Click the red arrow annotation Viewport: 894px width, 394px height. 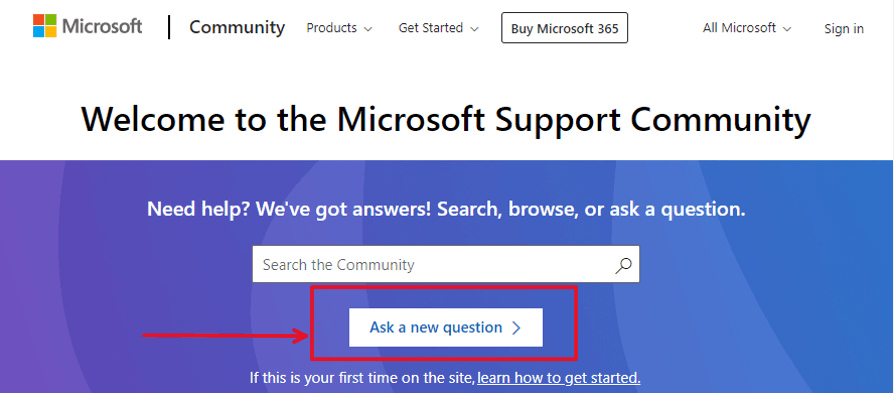(x=225, y=335)
